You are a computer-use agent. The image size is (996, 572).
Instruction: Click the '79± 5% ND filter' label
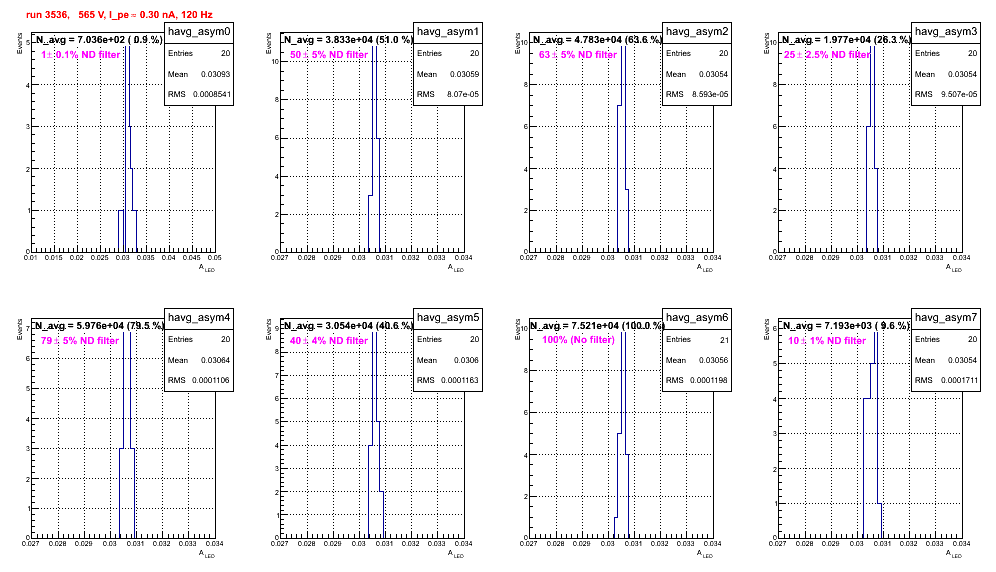(x=80, y=341)
